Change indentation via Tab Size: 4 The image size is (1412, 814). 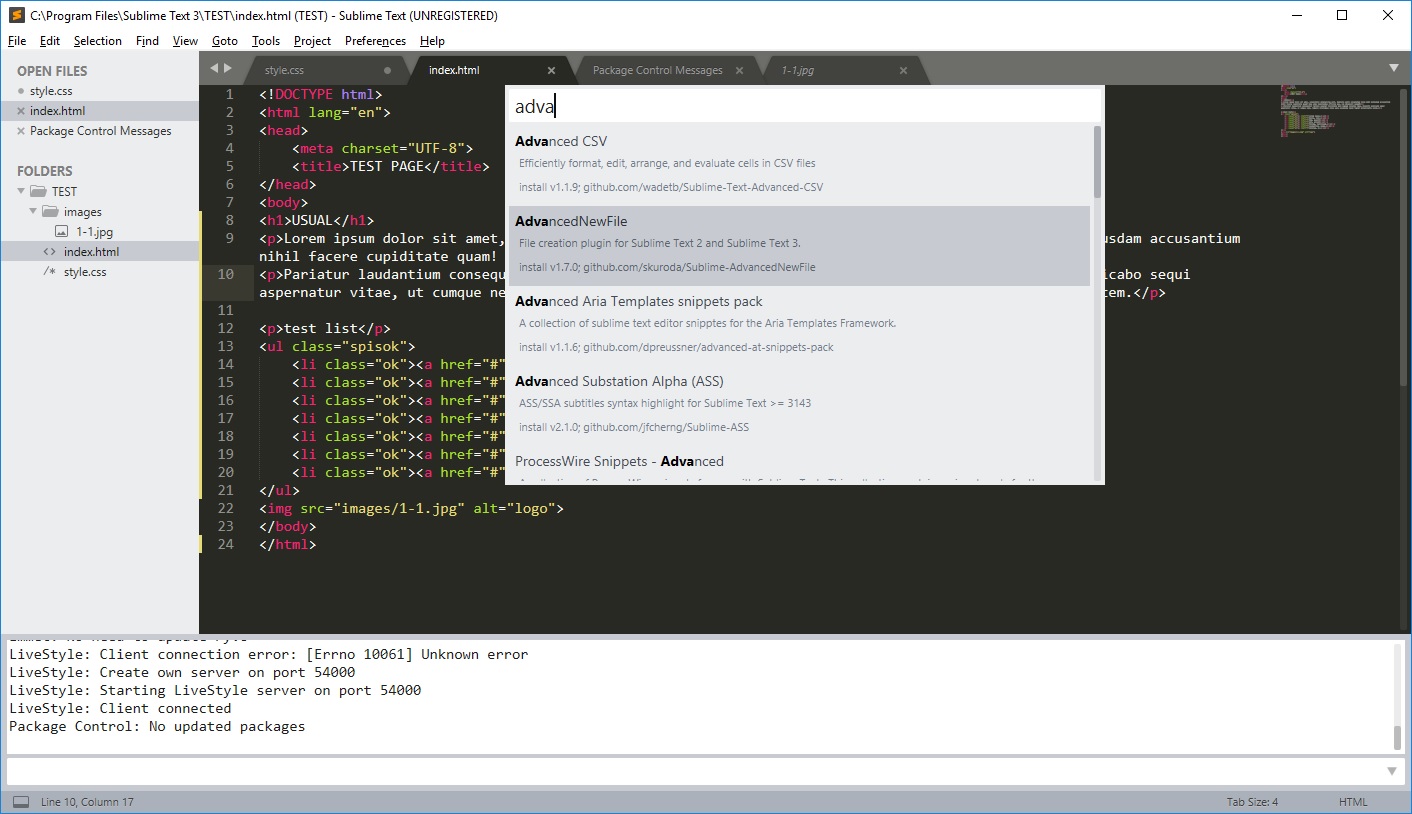pyautogui.click(x=1252, y=801)
